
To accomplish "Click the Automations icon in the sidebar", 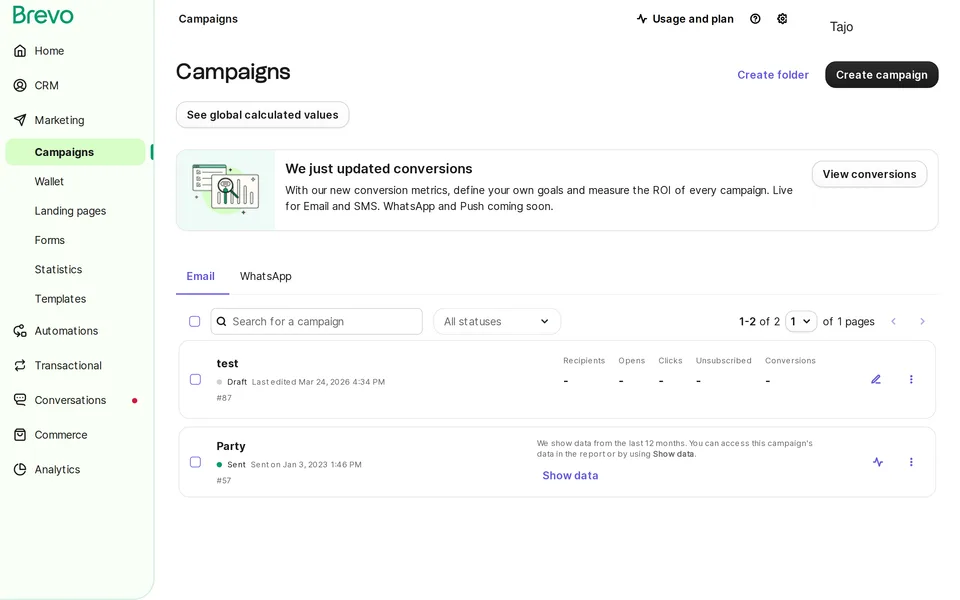I will click(x=20, y=331).
